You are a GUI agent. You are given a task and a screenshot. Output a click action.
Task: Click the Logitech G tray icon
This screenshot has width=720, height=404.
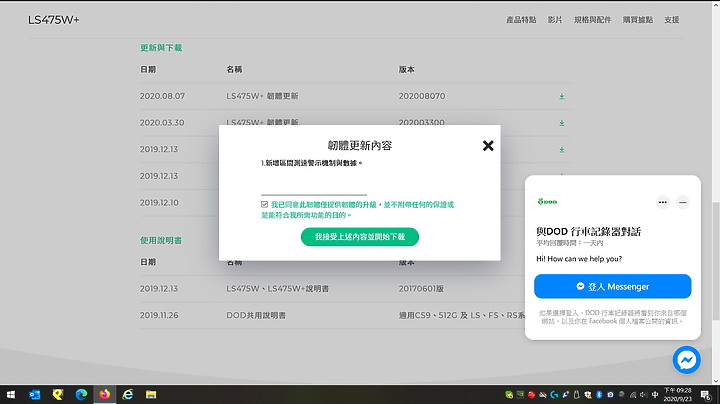click(x=554, y=394)
